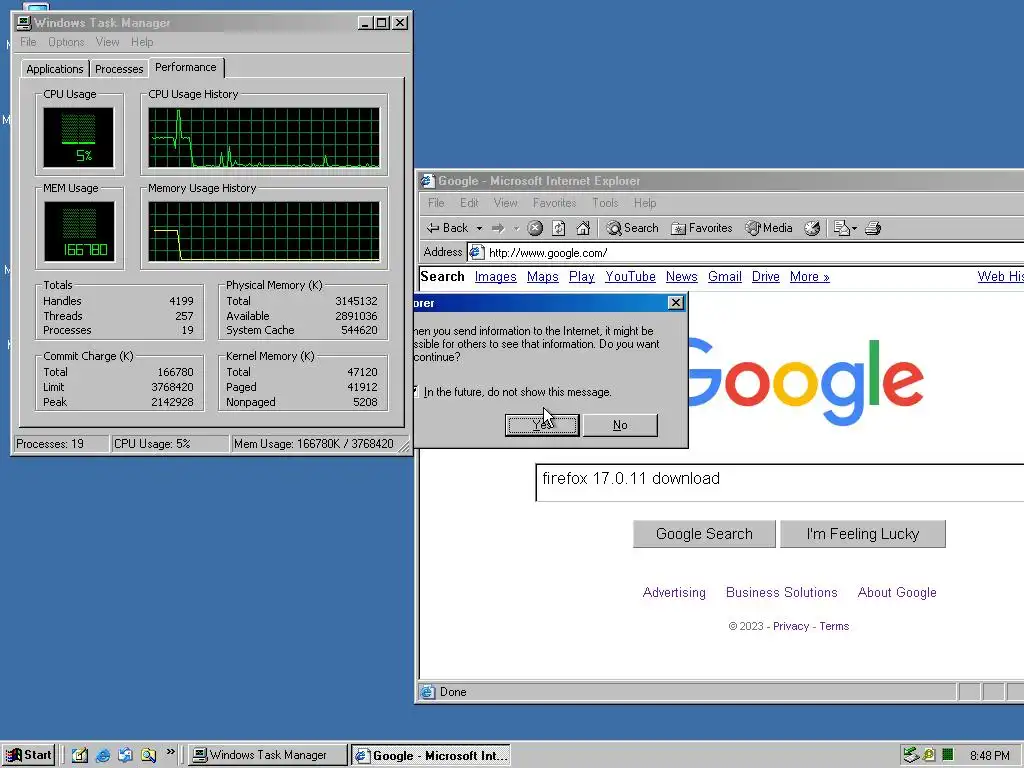Screen dimensions: 1024x768
Task: Open the Task Manager File menu
Action: 28,42
